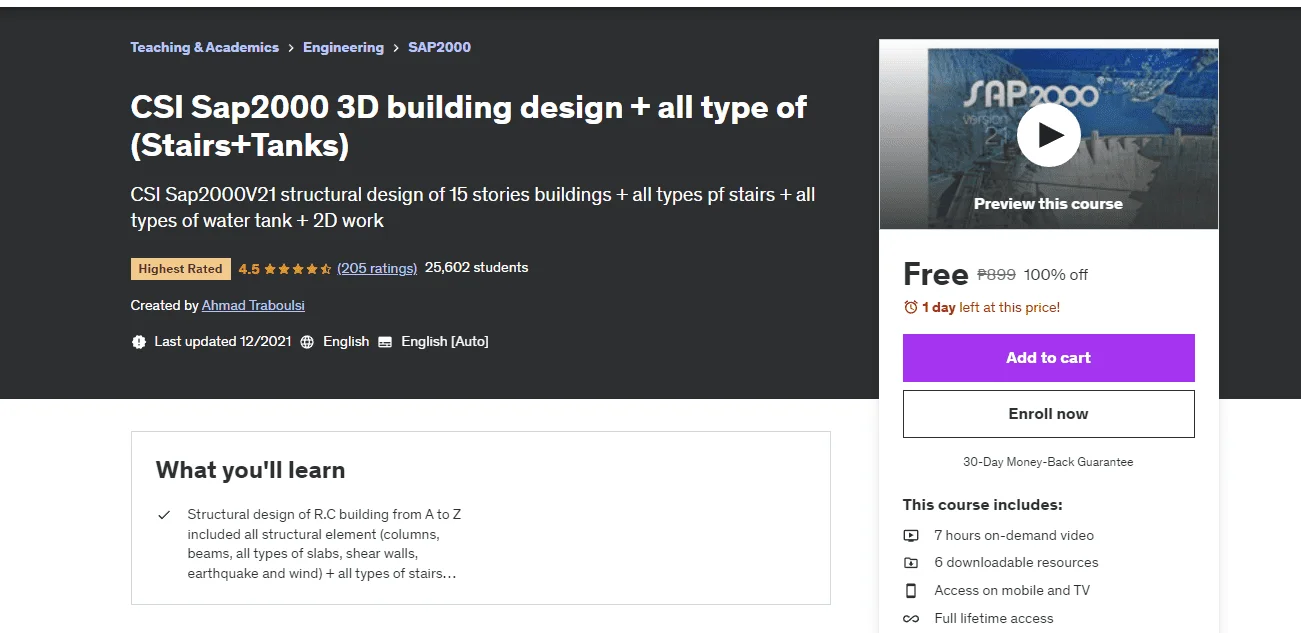Open the Engineering breadcrumb link
Screen dimensions: 1301x633
343,47
